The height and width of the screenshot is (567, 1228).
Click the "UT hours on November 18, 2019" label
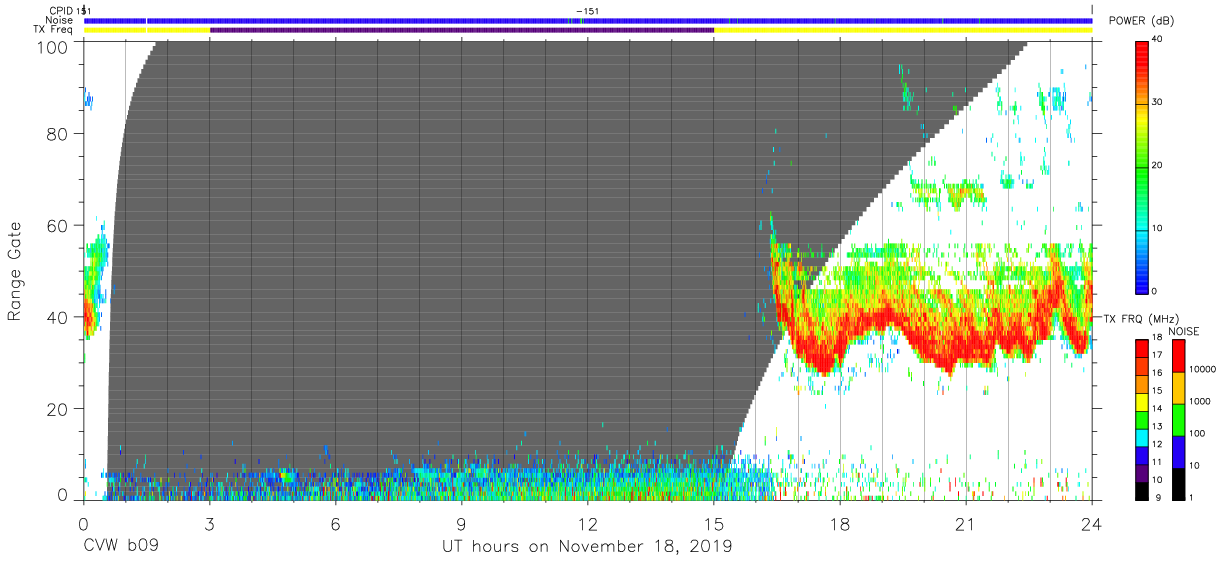coord(587,547)
